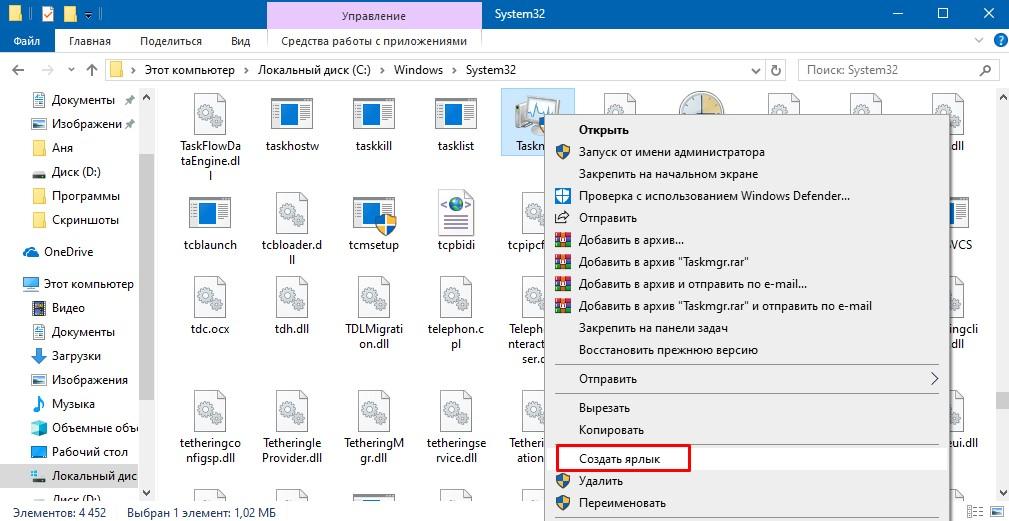Refresh the System32 folder view

[776, 70]
